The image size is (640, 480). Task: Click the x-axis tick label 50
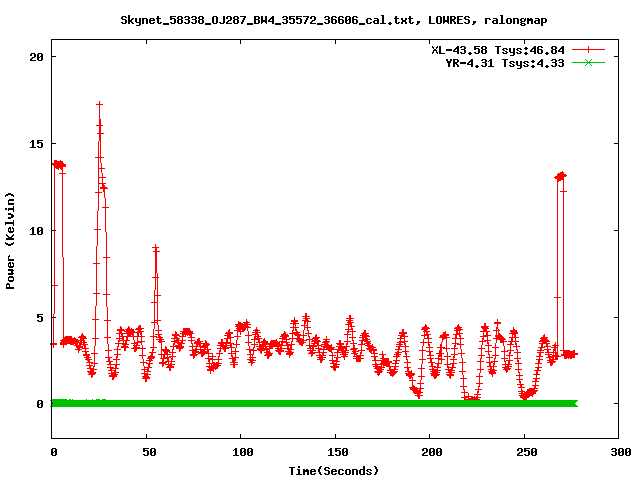click(149, 452)
